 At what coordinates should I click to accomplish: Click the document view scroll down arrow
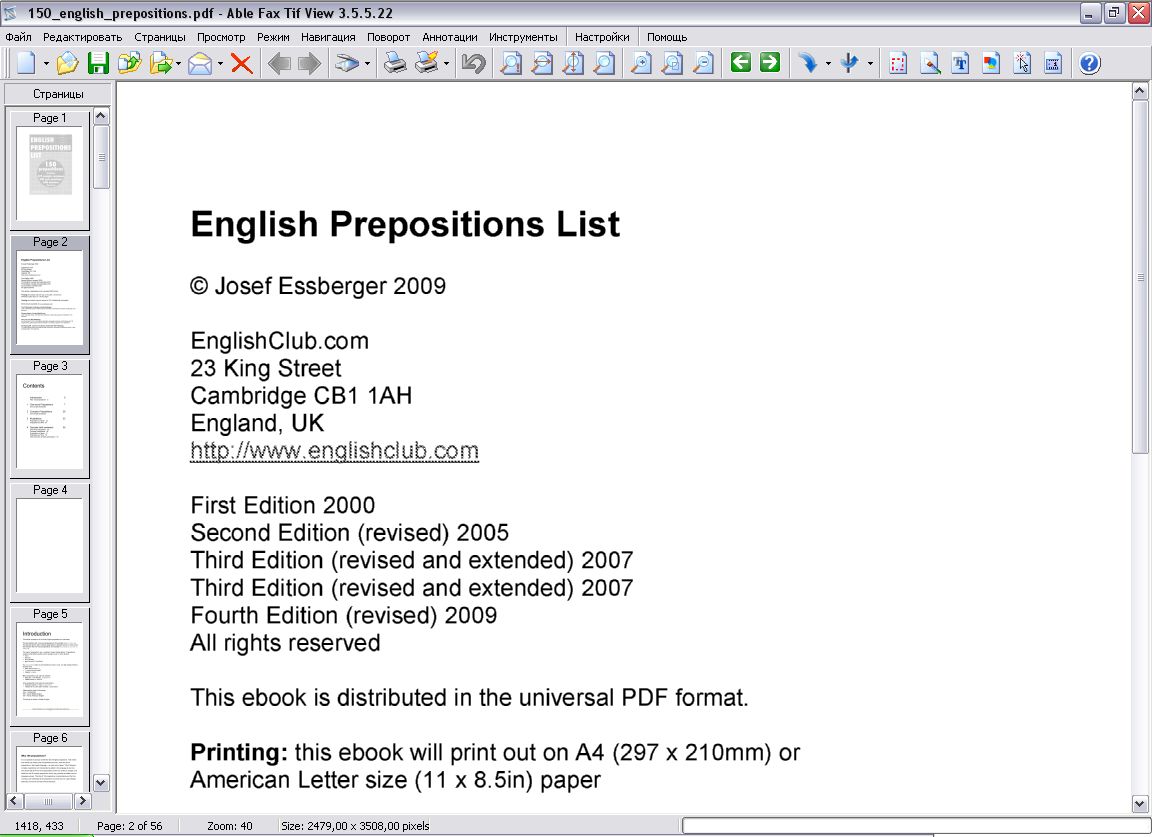[x=1140, y=803]
